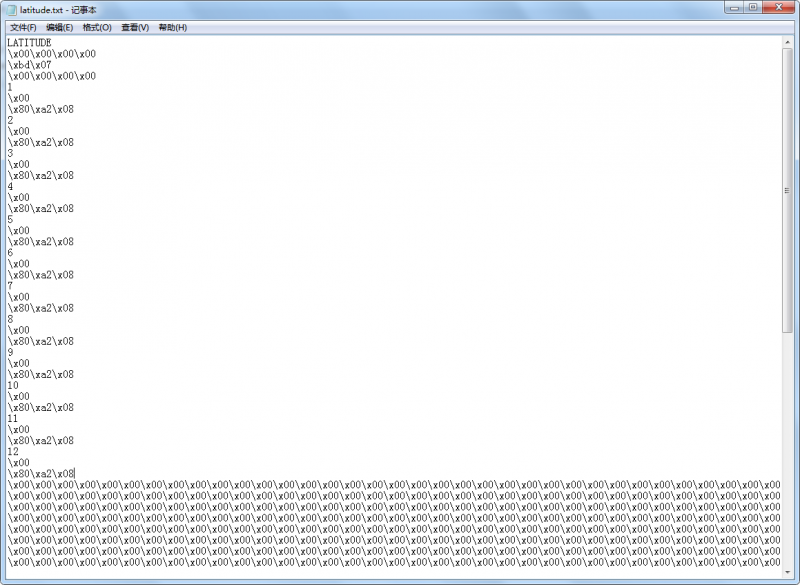Viewport: 800px width, 585px height.
Task: Minimize the Notepad window
Action: click(x=735, y=8)
